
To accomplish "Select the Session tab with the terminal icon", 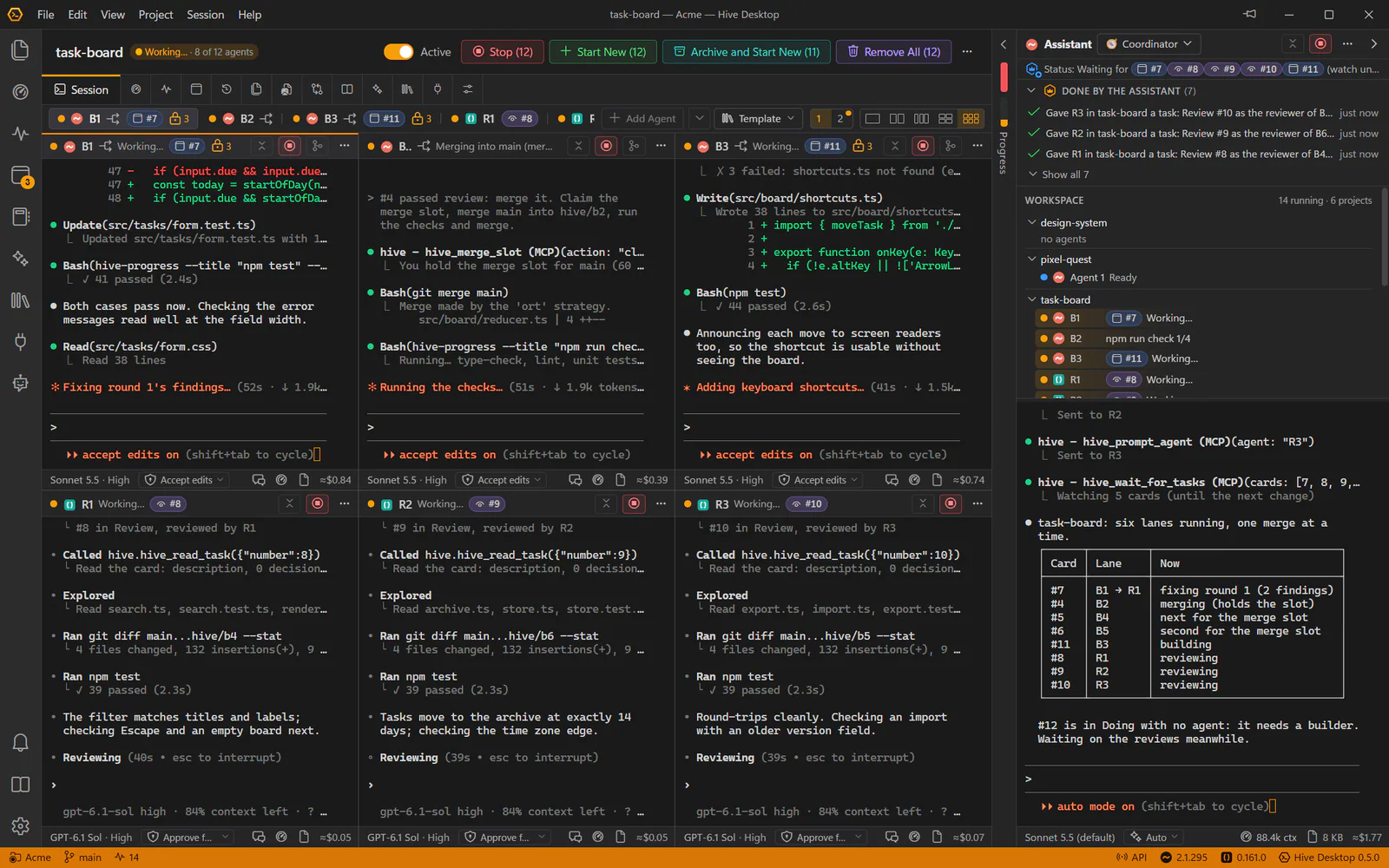I will tap(82, 89).
